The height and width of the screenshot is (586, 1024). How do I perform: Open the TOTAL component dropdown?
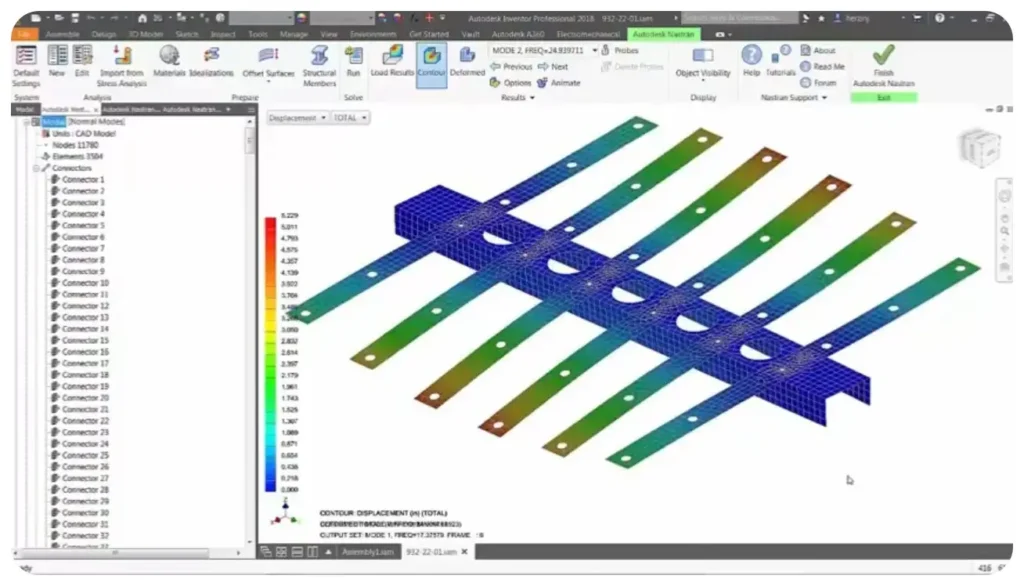tap(351, 118)
